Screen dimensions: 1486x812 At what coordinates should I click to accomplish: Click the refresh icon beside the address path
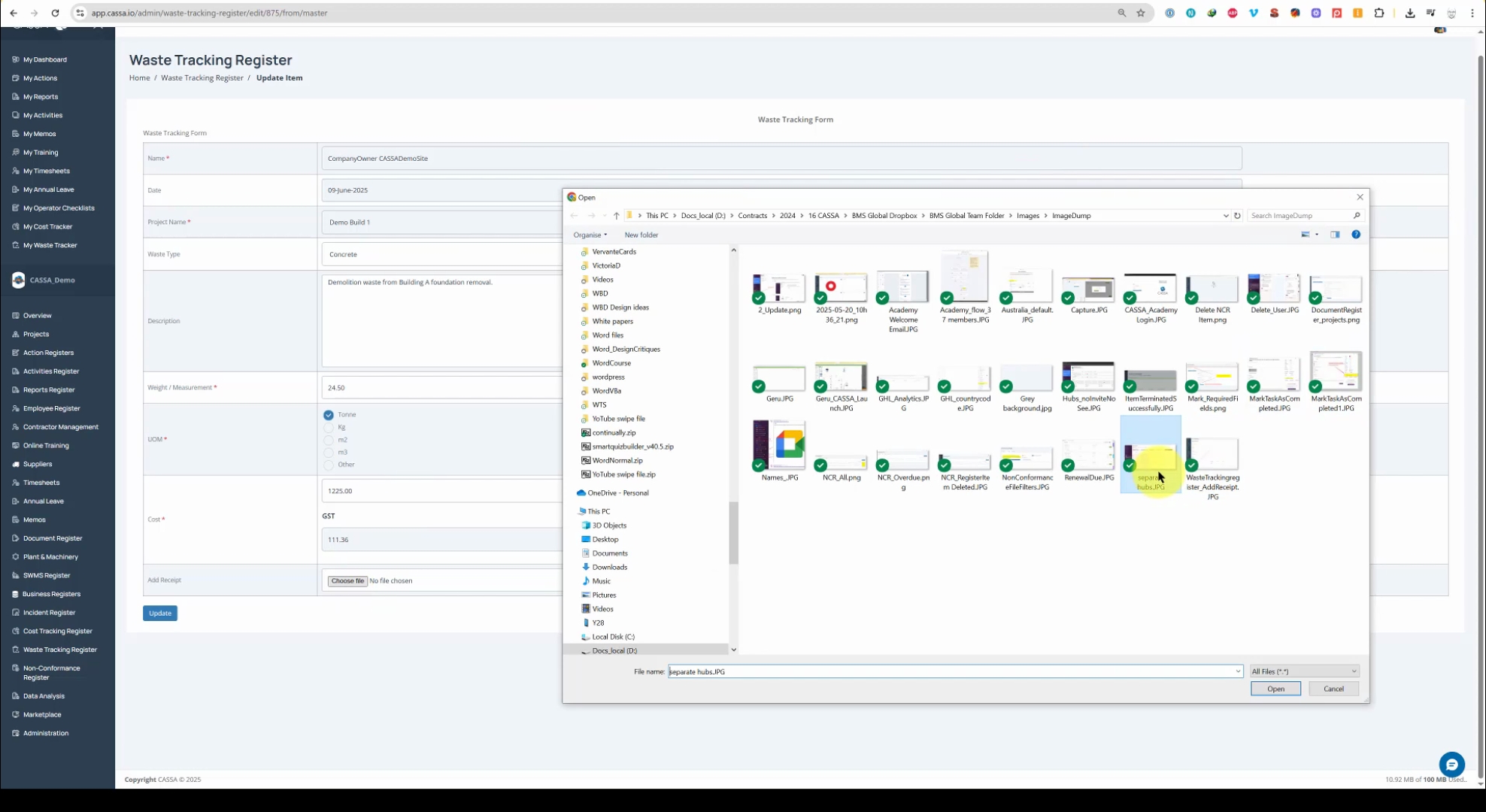(x=1237, y=216)
